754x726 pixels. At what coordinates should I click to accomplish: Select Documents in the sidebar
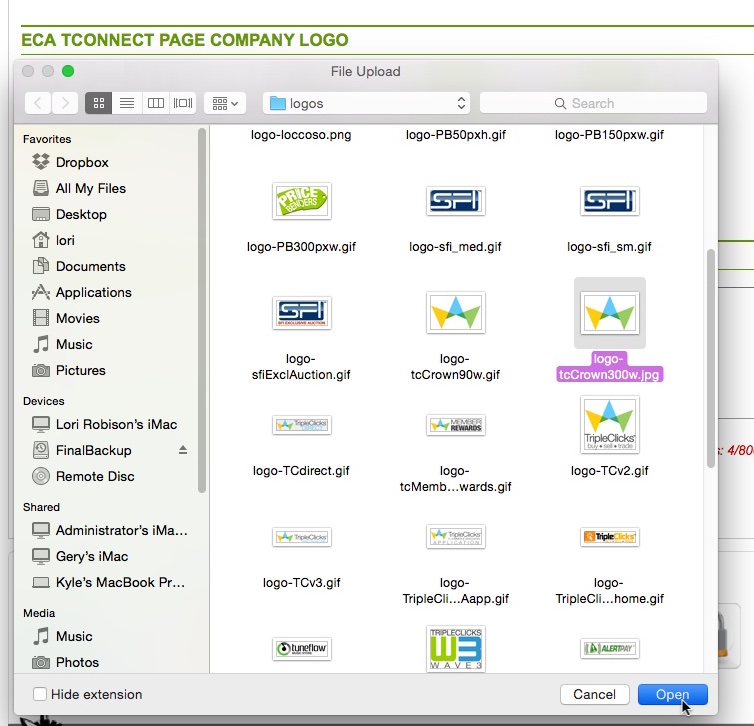pos(90,266)
